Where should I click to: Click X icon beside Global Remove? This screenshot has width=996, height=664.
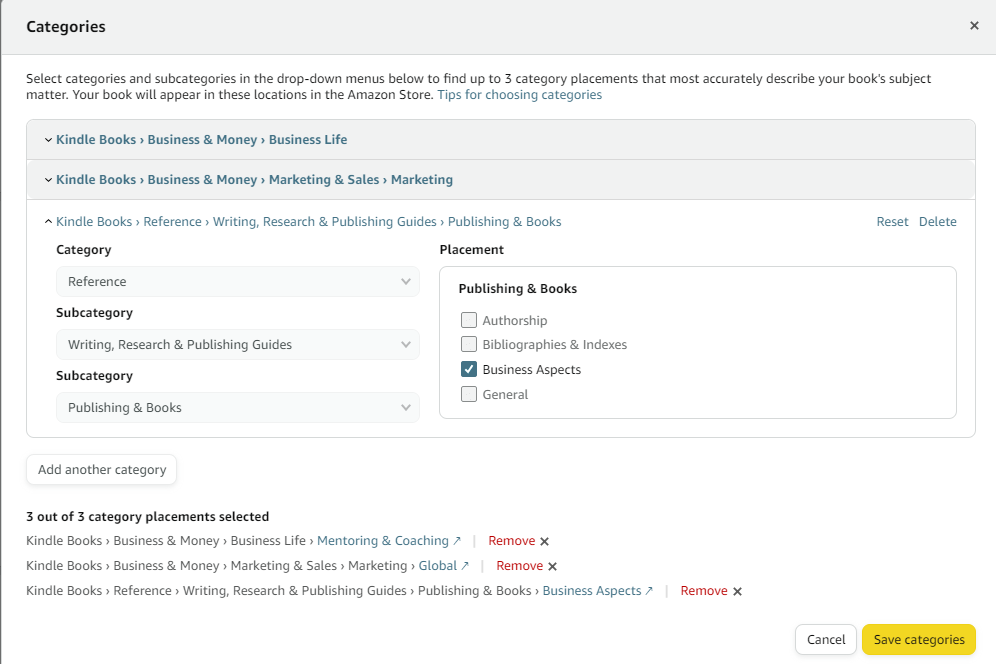(x=553, y=566)
